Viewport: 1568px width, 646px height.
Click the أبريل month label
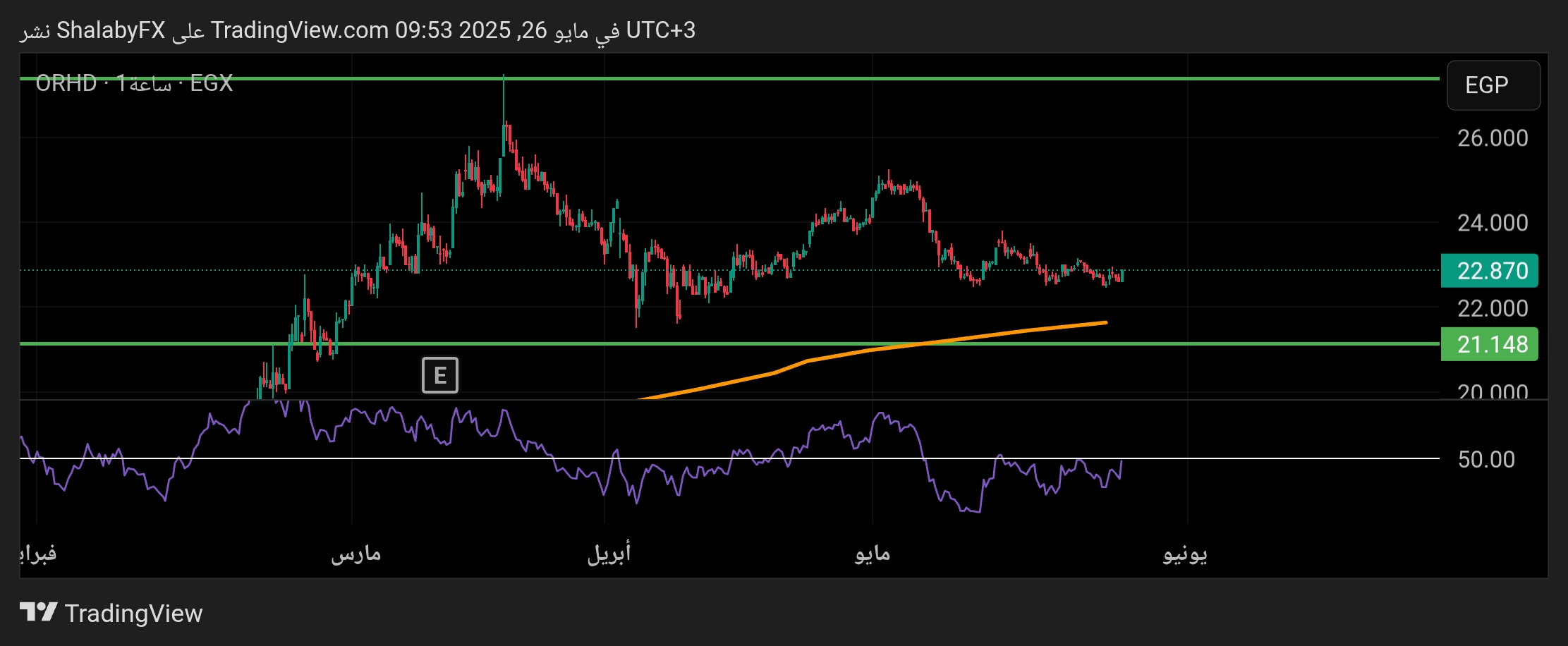[x=609, y=554]
